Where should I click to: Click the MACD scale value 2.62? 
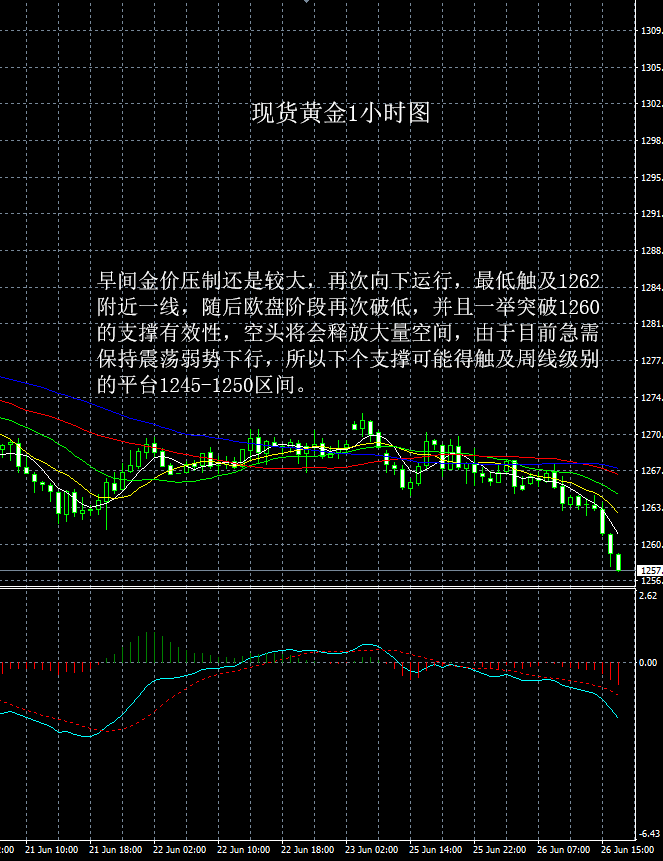pos(648,596)
